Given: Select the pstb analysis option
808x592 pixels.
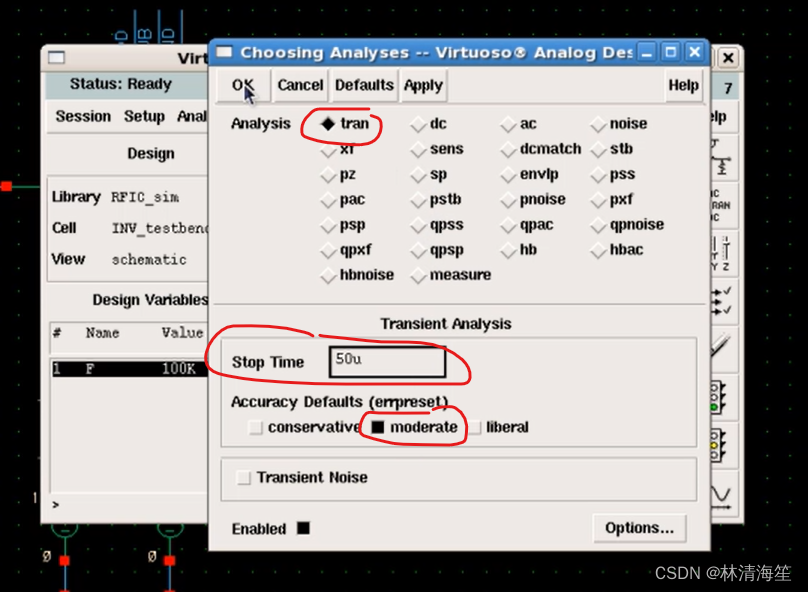Looking at the screenshot, I should pos(418,199).
